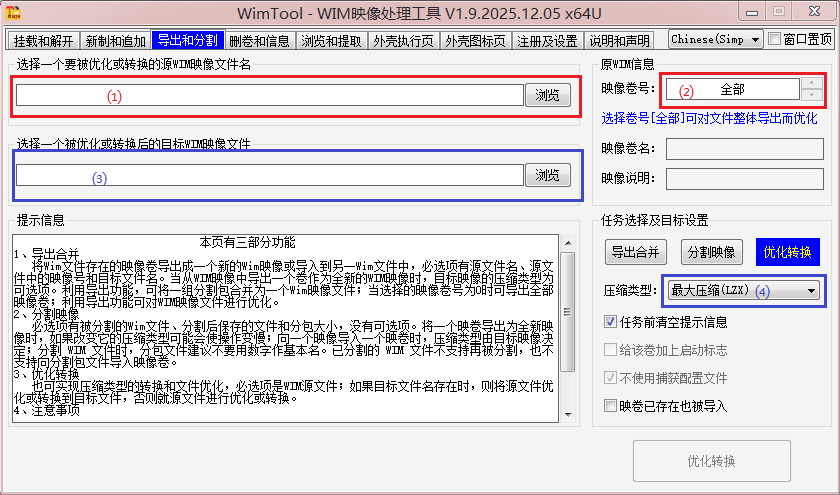Choose the 分割映像 task button
This screenshot has width=840, height=495.
tap(711, 251)
